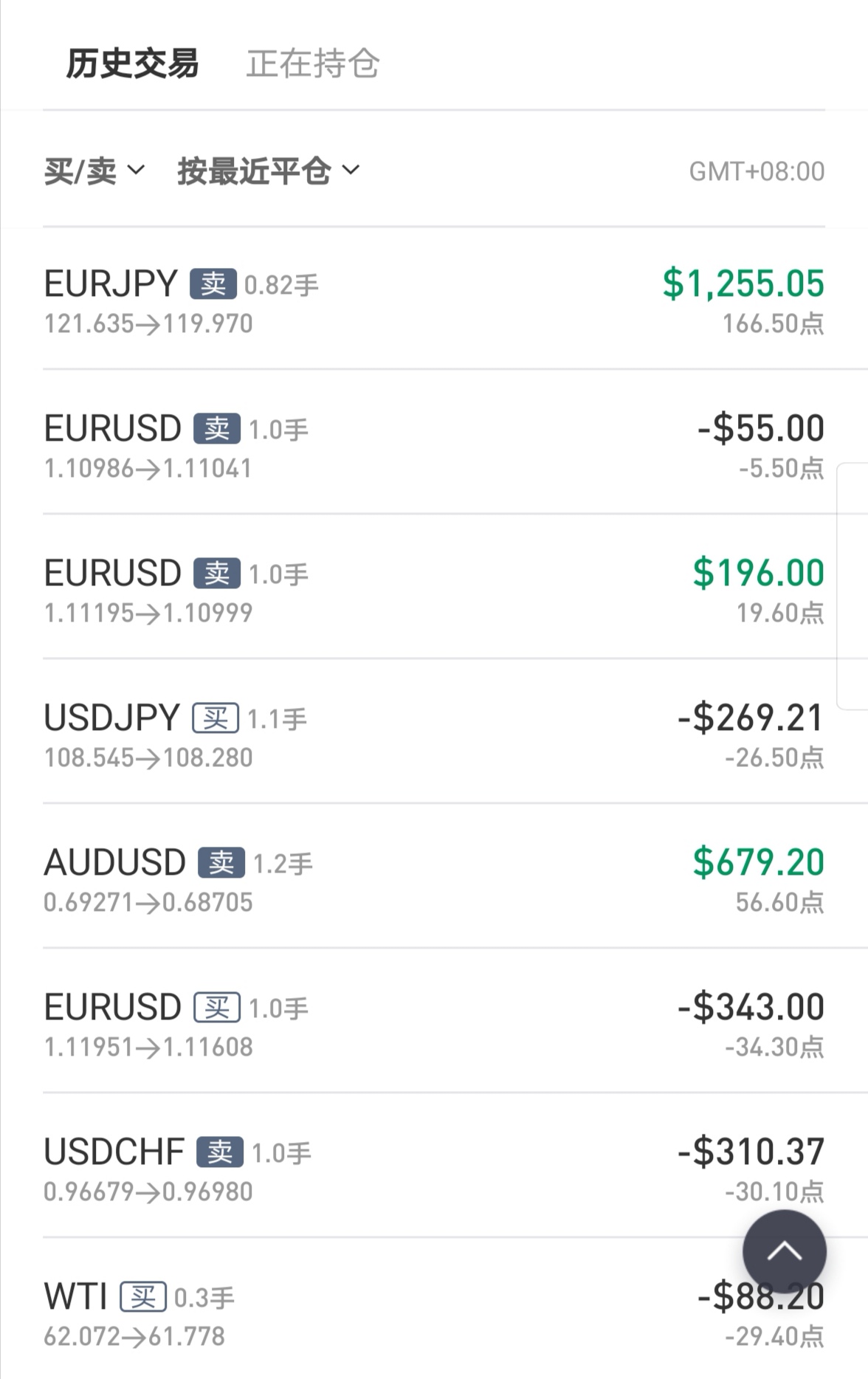
Task: Click the GMT+08:00 timezone label
Action: click(x=757, y=171)
